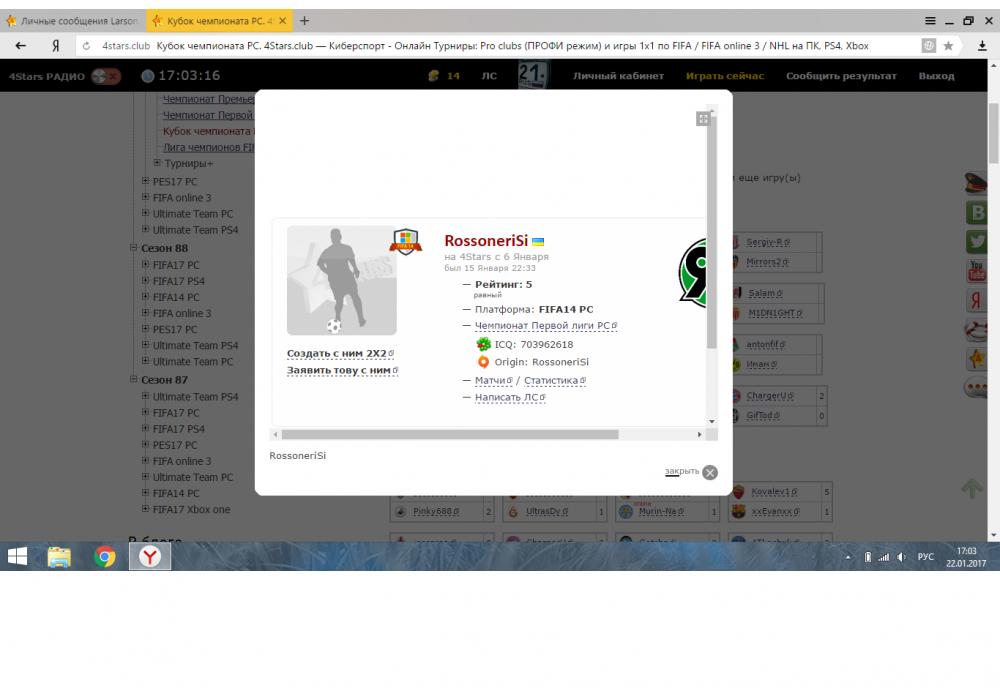Click the popup horizontal scrollbar
This screenshot has height=700, width=1000.
point(450,435)
